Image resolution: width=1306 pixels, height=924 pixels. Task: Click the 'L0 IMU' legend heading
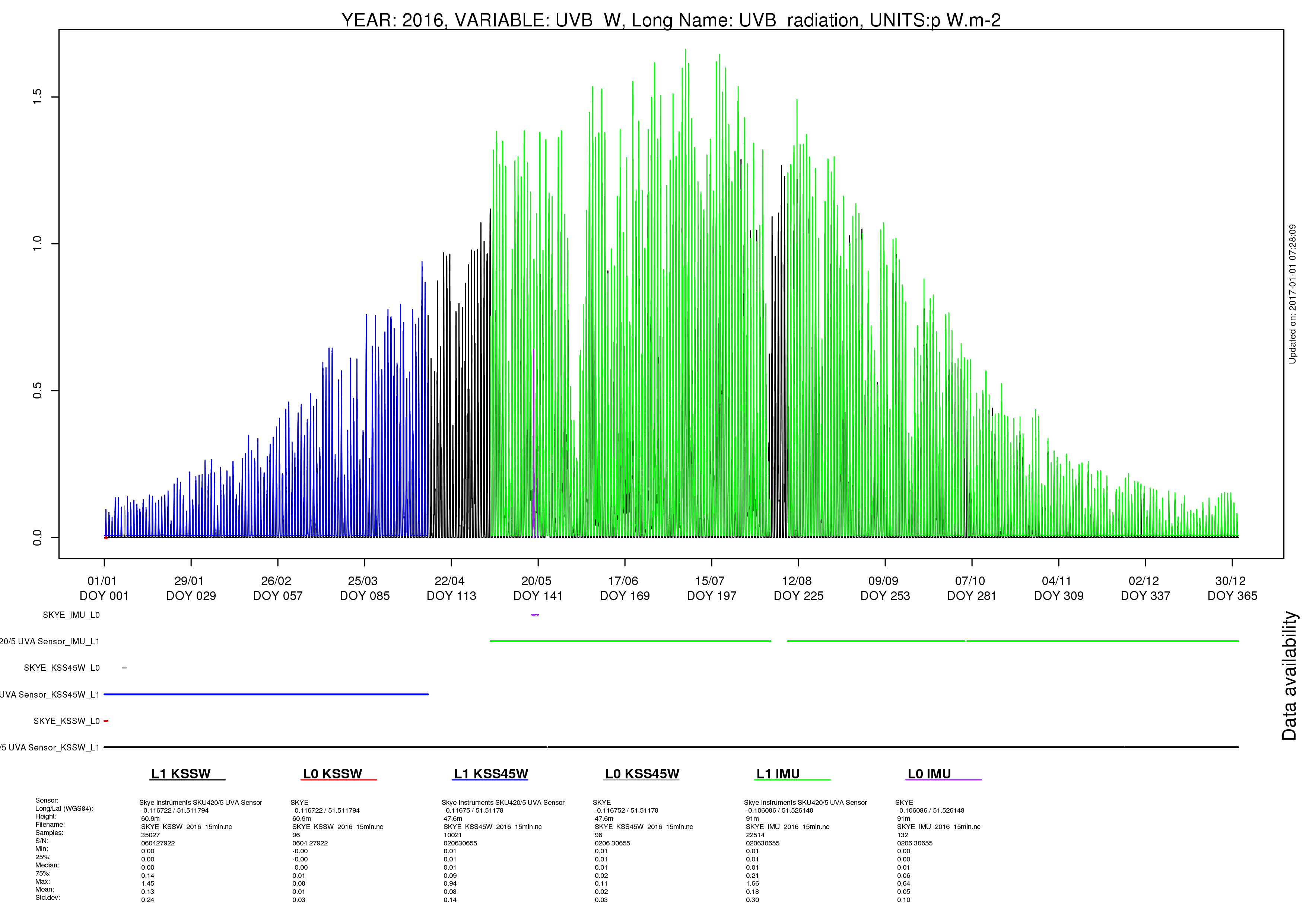(929, 774)
